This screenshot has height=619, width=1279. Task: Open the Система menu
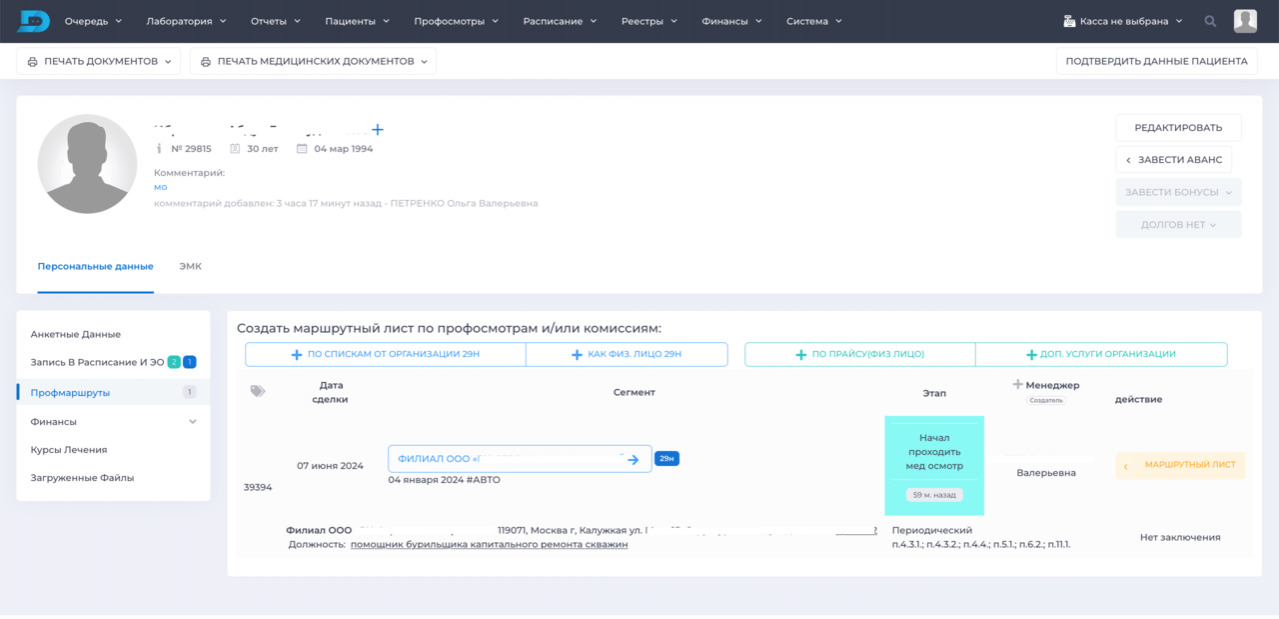click(x=814, y=21)
